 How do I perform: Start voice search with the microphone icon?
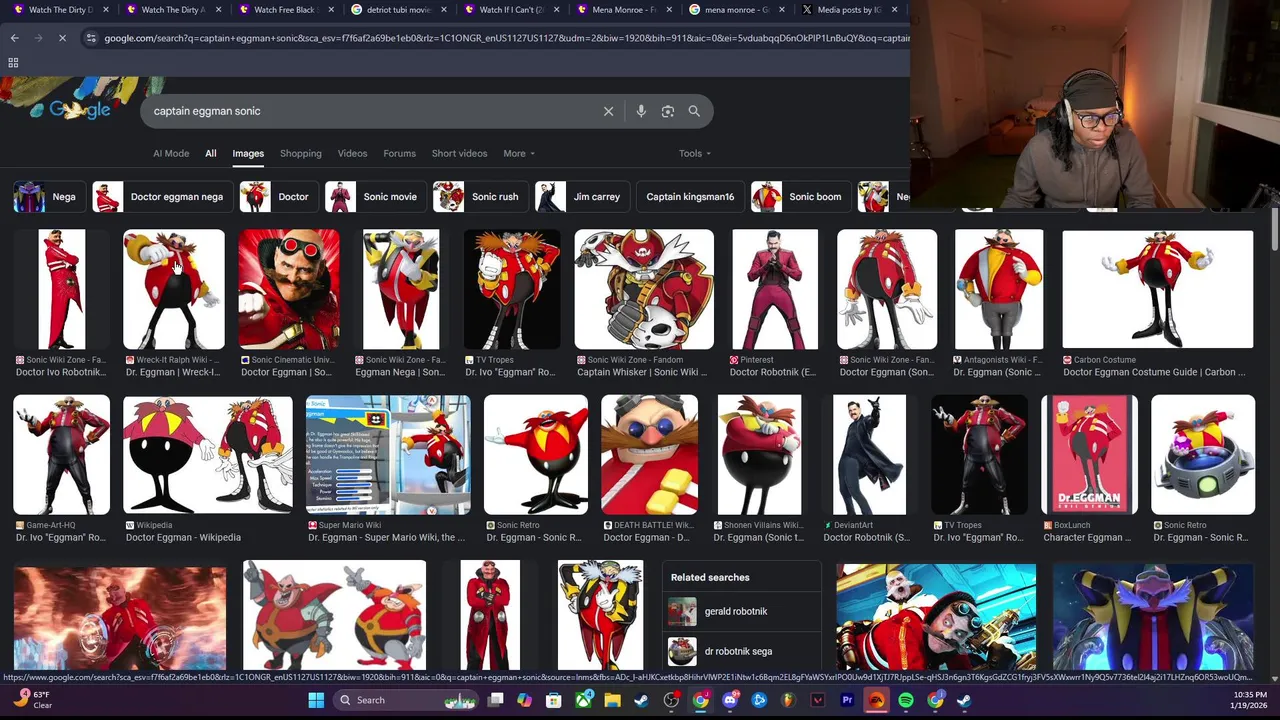(641, 111)
